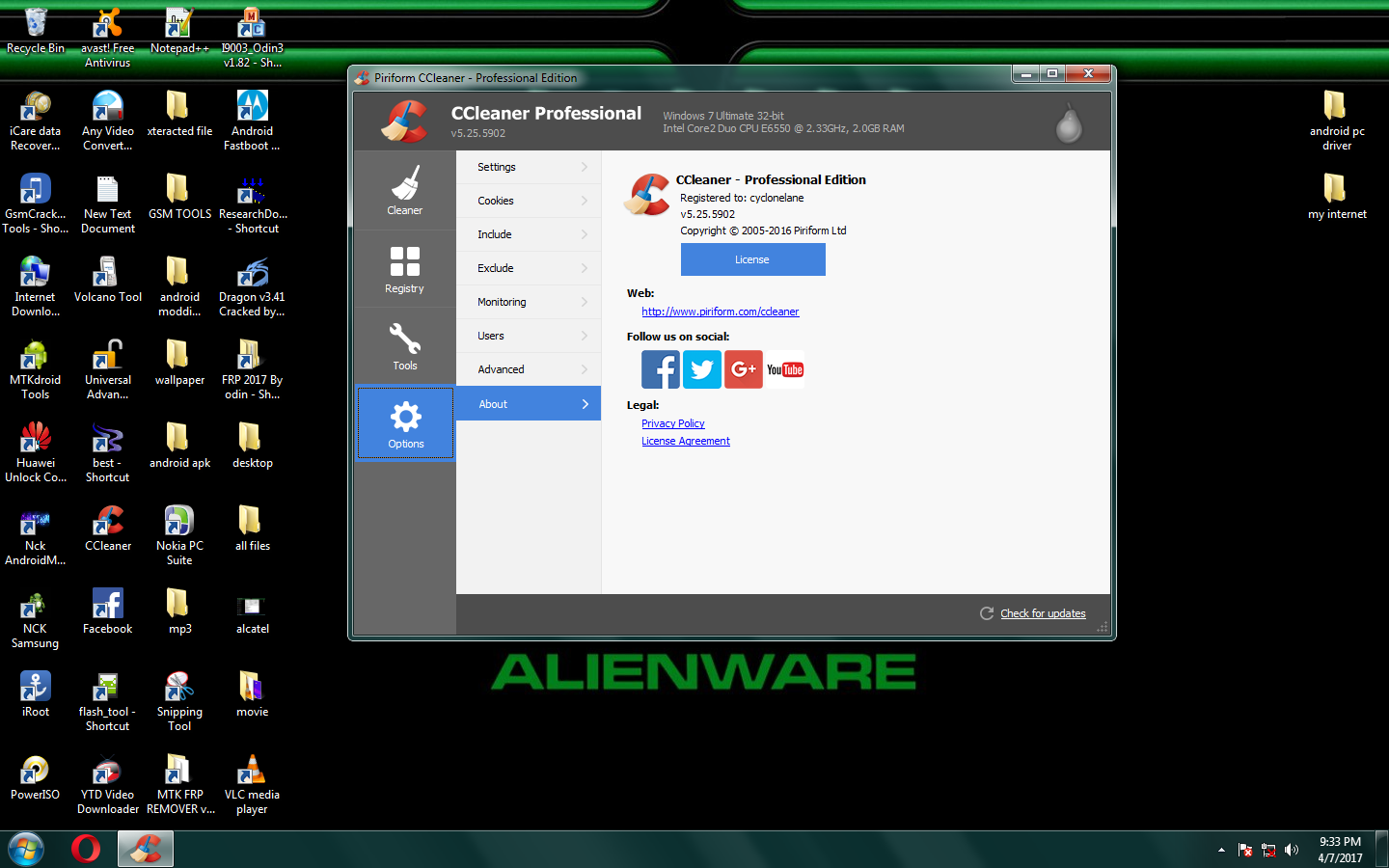Click refresh icon beside Check for updates

click(x=987, y=613)
